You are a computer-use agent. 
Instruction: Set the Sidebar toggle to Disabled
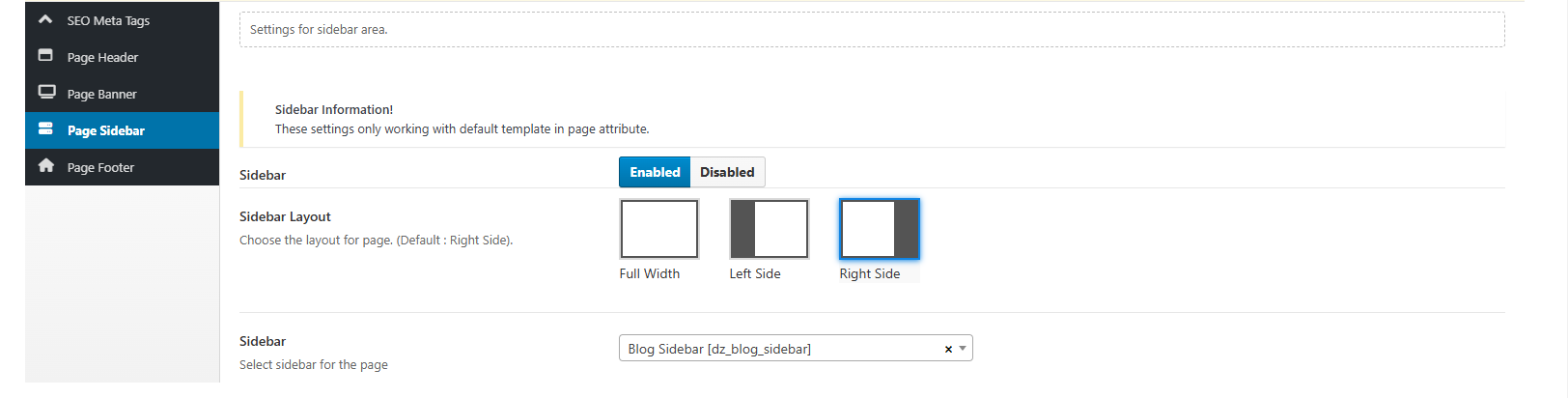coord(727,172)
